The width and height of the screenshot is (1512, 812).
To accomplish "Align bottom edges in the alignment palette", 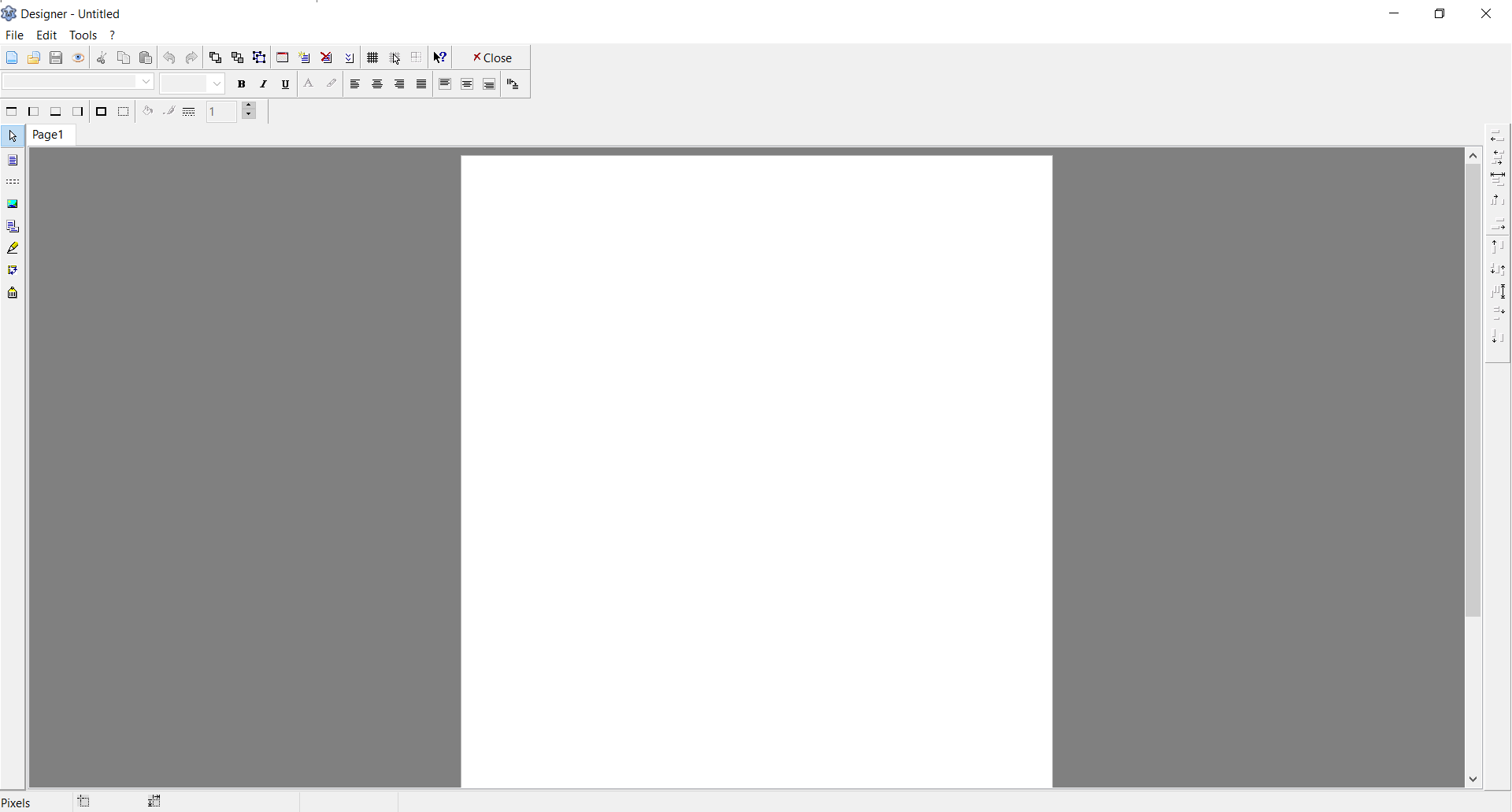I will coord(1498,337).
